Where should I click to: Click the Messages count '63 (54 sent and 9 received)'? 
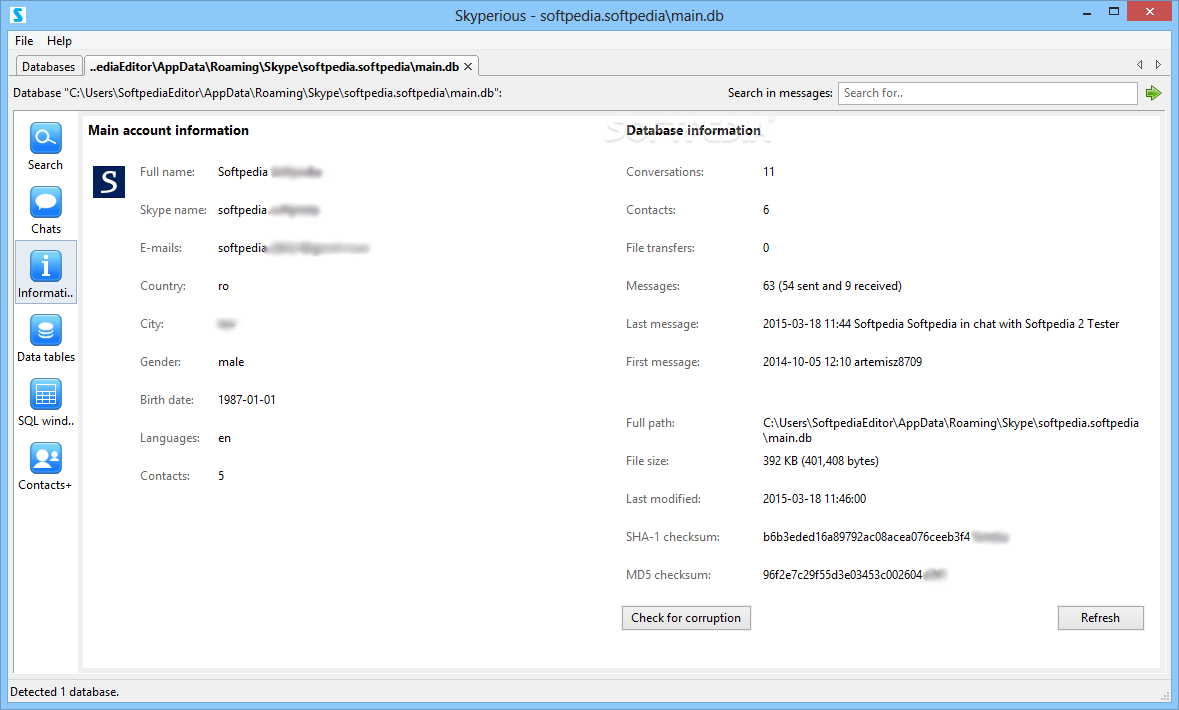coord(832,286)
